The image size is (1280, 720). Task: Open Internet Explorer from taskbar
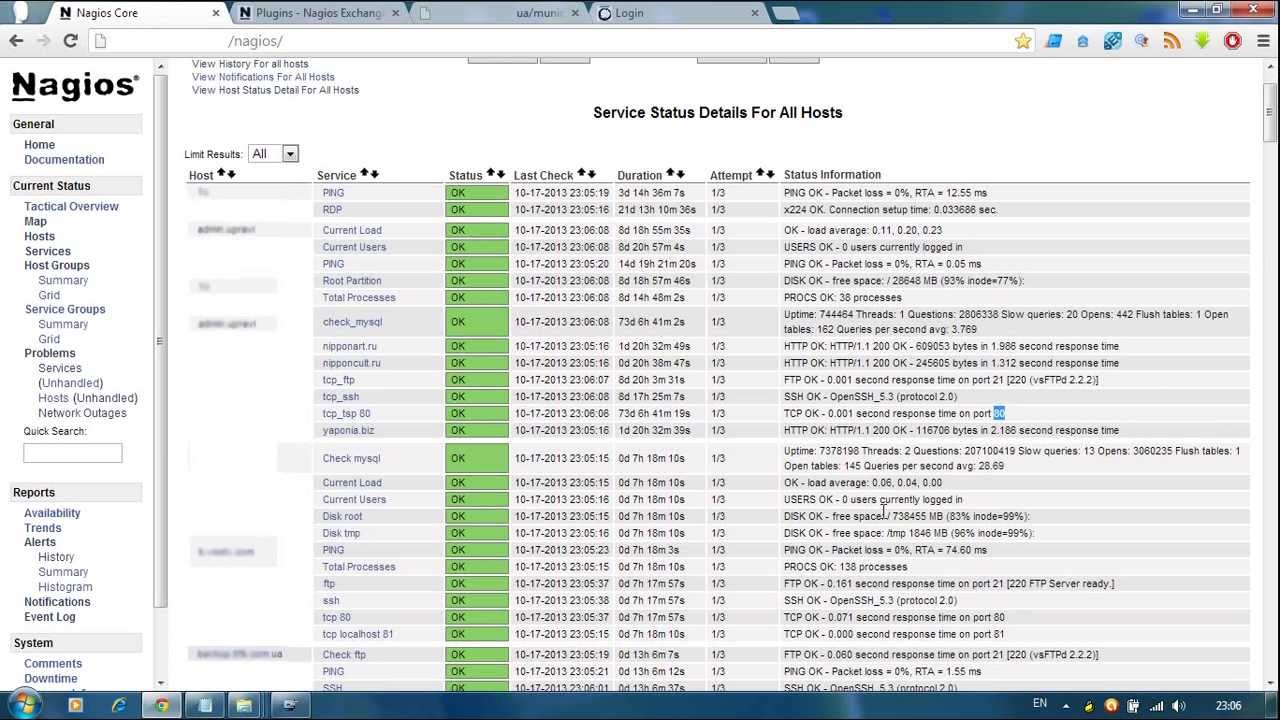(x=118, y=706)
